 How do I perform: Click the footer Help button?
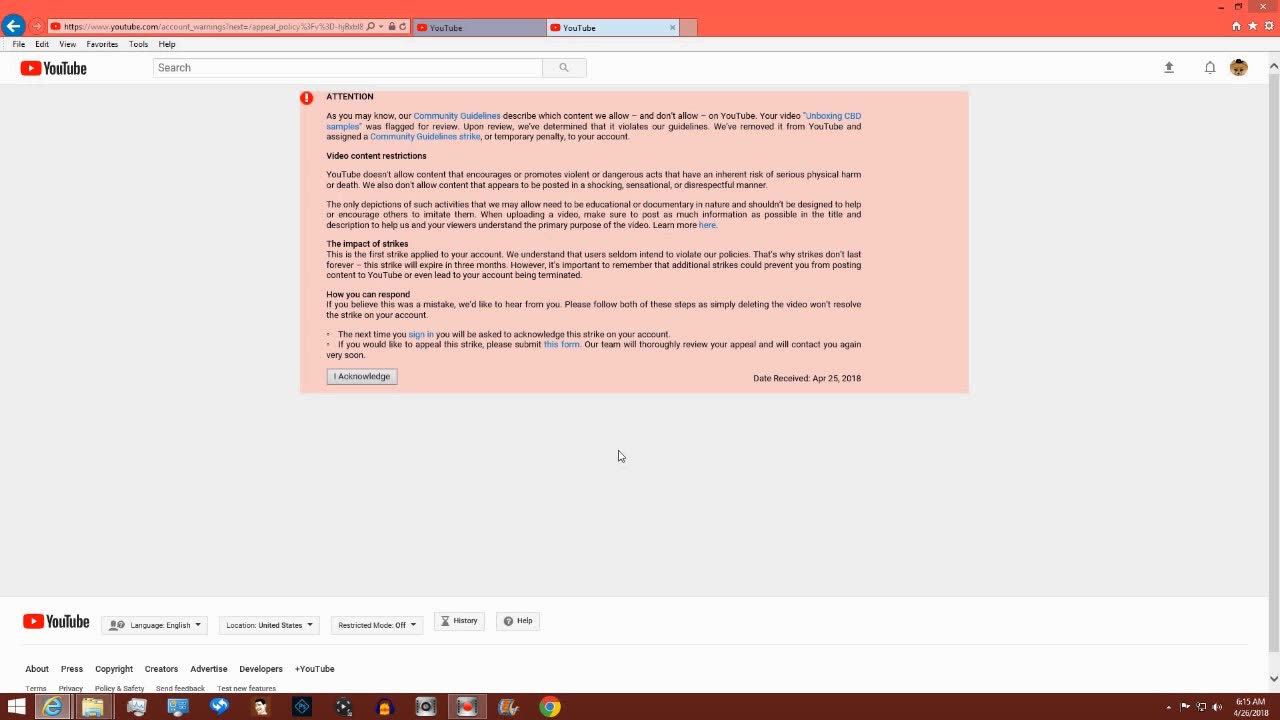518,621
